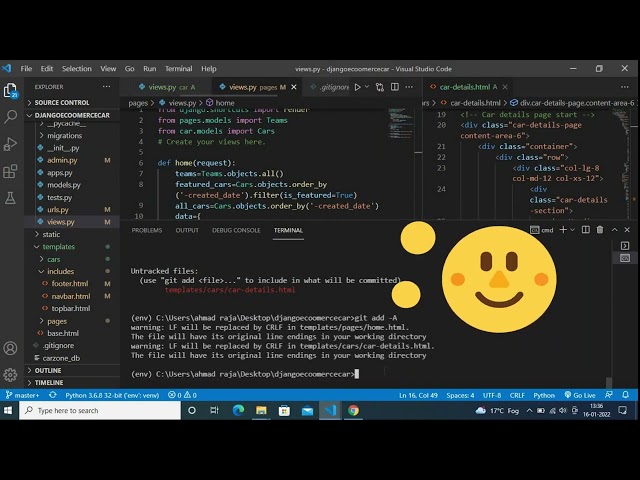The width and height of the screenshot is (640, 480).
Task: Change indentation via Spaces: 4
Action: click(460, 395)
